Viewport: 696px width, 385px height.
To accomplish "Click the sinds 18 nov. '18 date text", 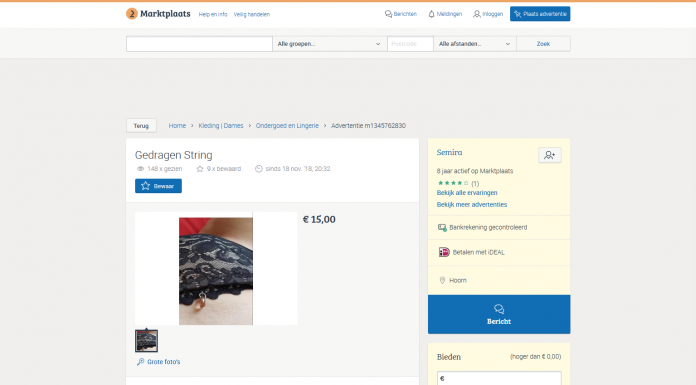I will [298, 169].
